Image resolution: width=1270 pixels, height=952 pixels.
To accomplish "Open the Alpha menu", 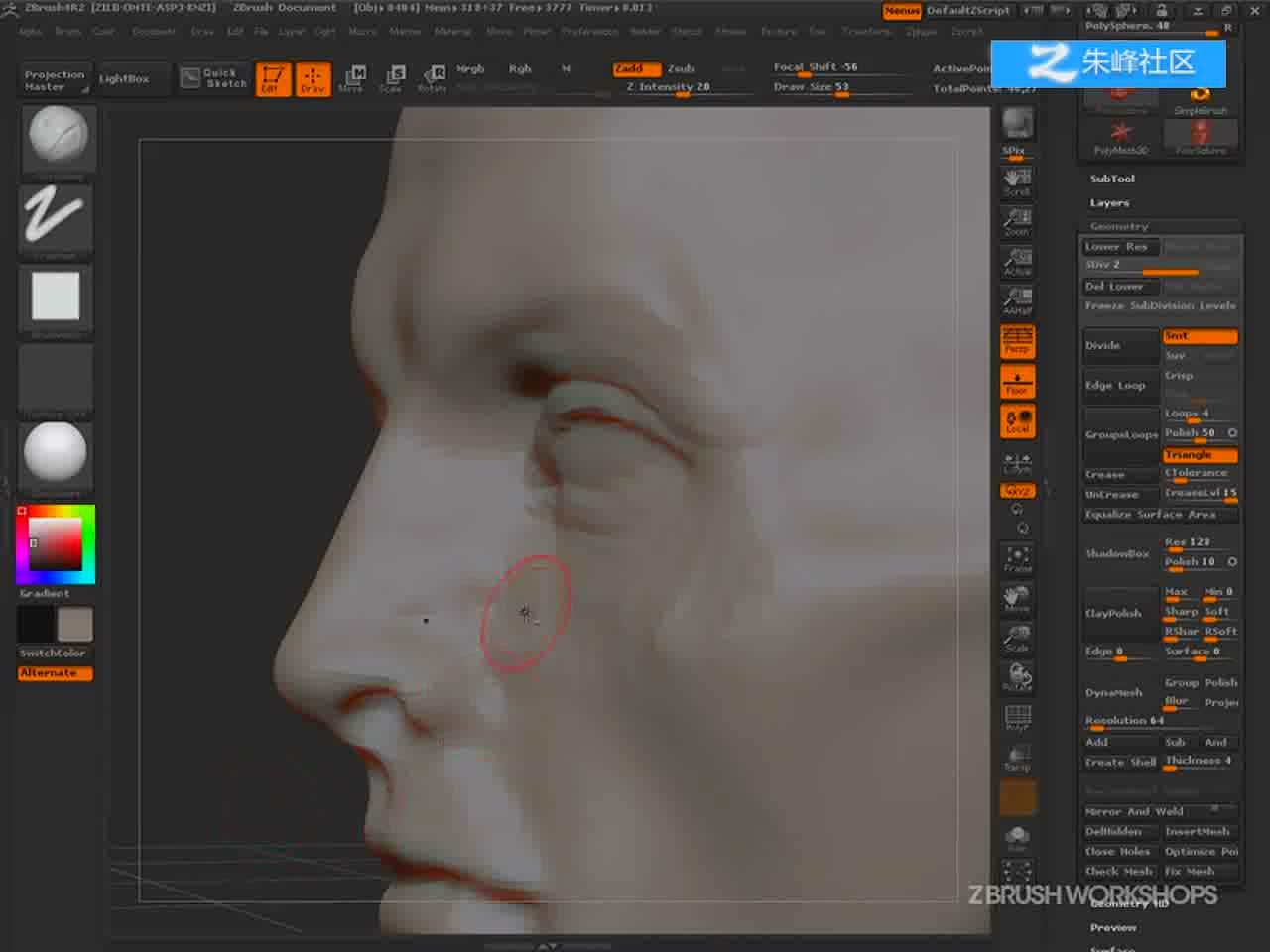I will click(x=31, y=32).
